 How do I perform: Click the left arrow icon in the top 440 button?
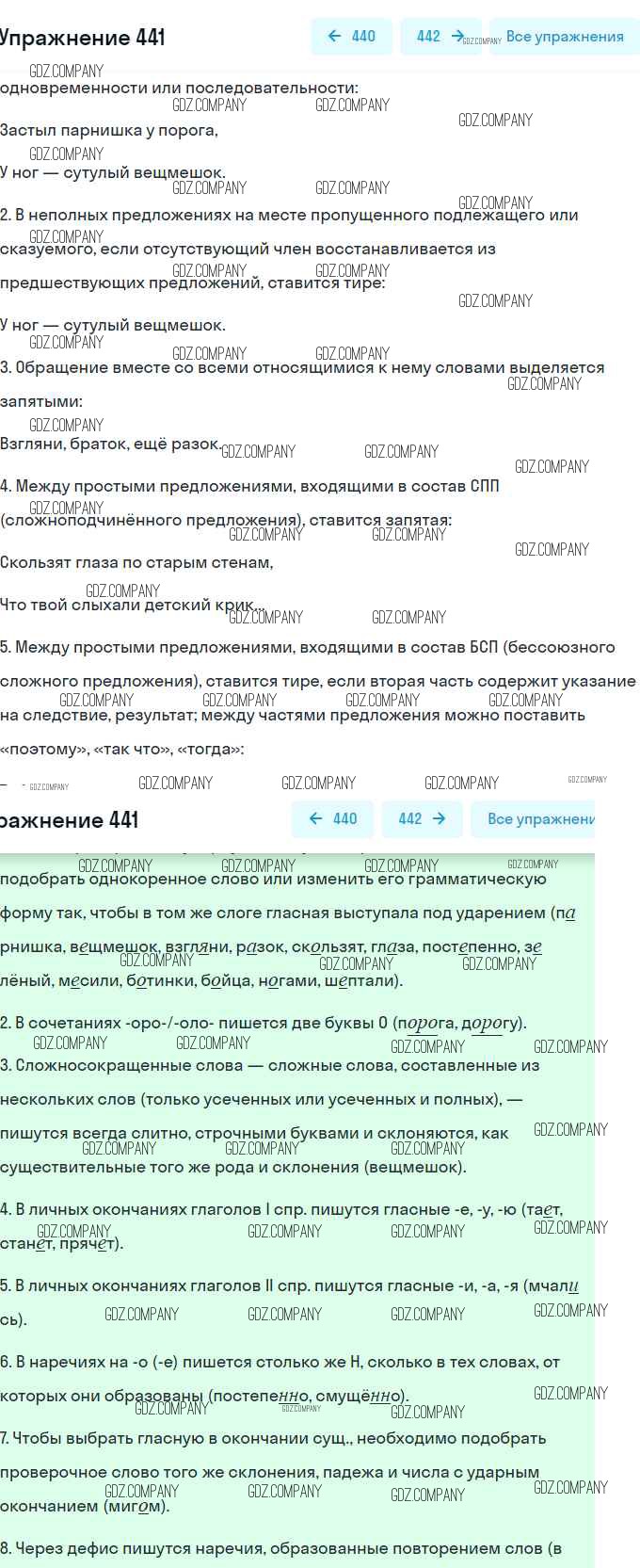334,37
